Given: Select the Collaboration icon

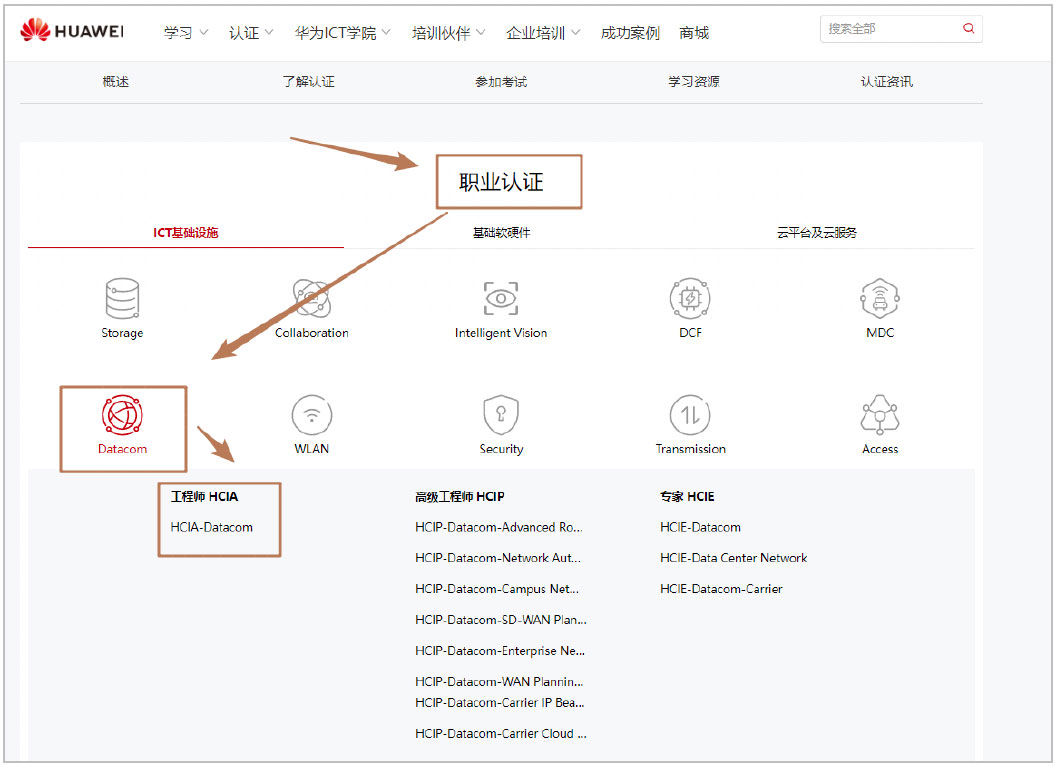Looking at the screenshot, I should tap(312, 299).
